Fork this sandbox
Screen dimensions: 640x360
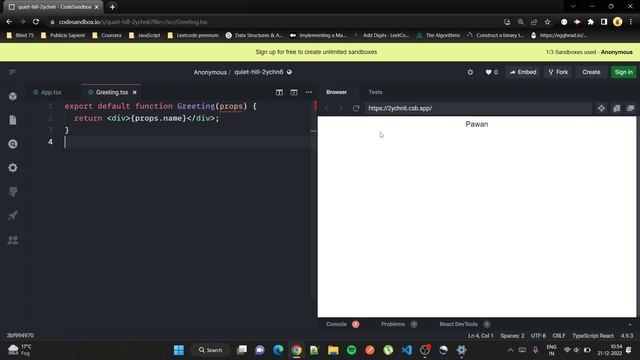coord(558,72)
